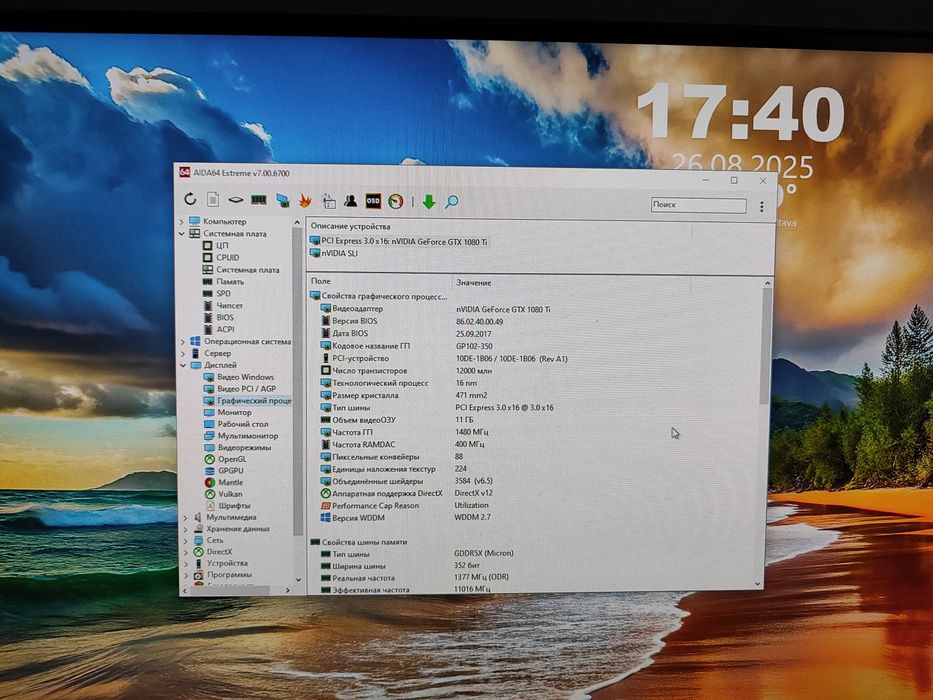933x700 pixels.
Task: Select Видеорежимы tree item
Action: pyautogui.click(x=244, y=447)
